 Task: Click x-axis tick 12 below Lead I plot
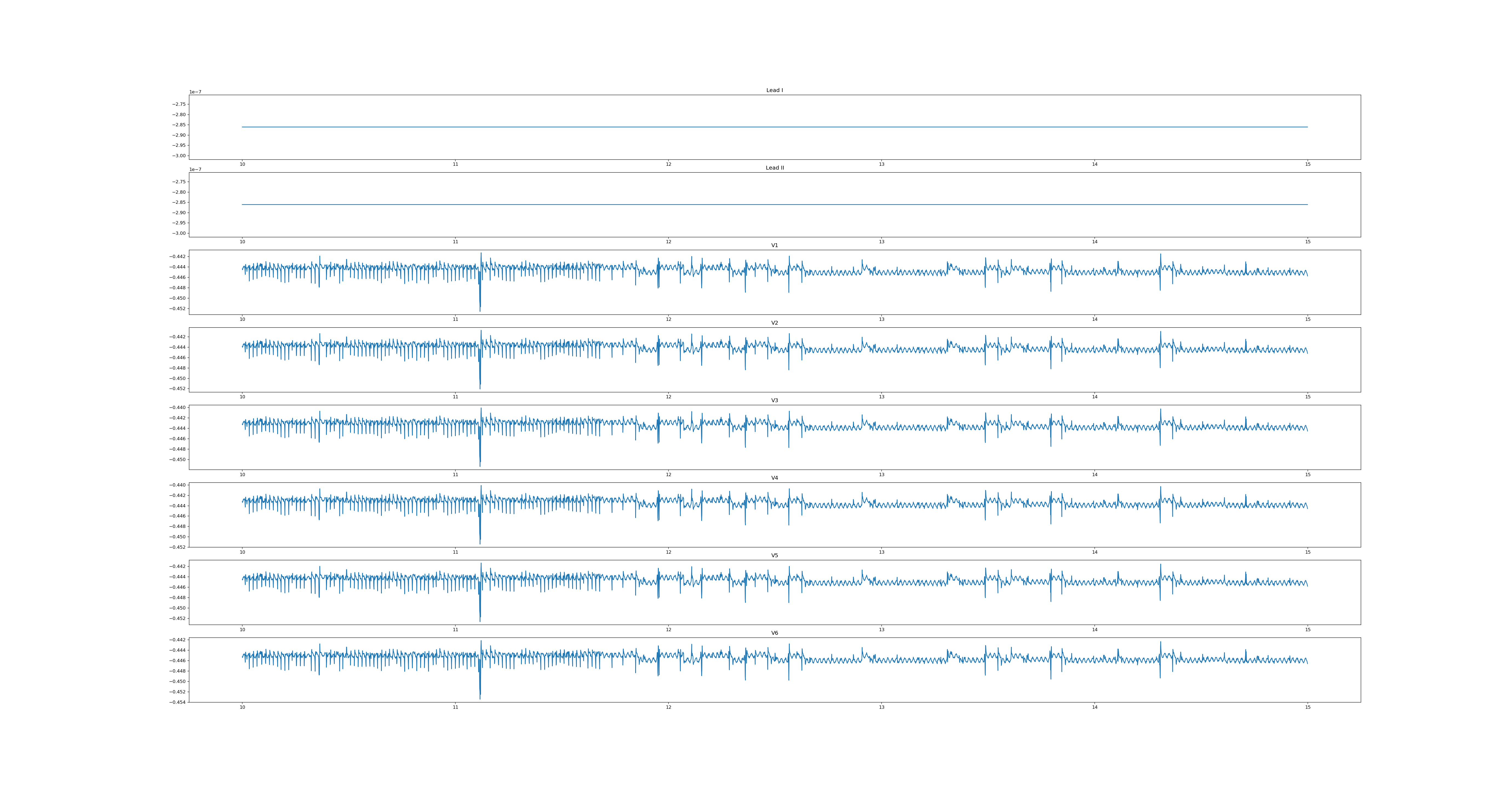coord(668,164)
